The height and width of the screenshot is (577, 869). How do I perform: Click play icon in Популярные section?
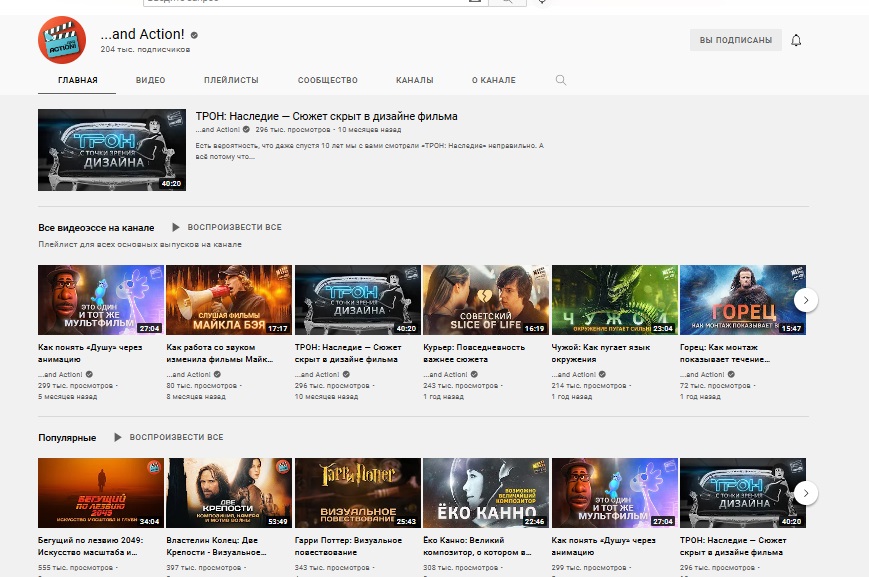click(118, 437)
